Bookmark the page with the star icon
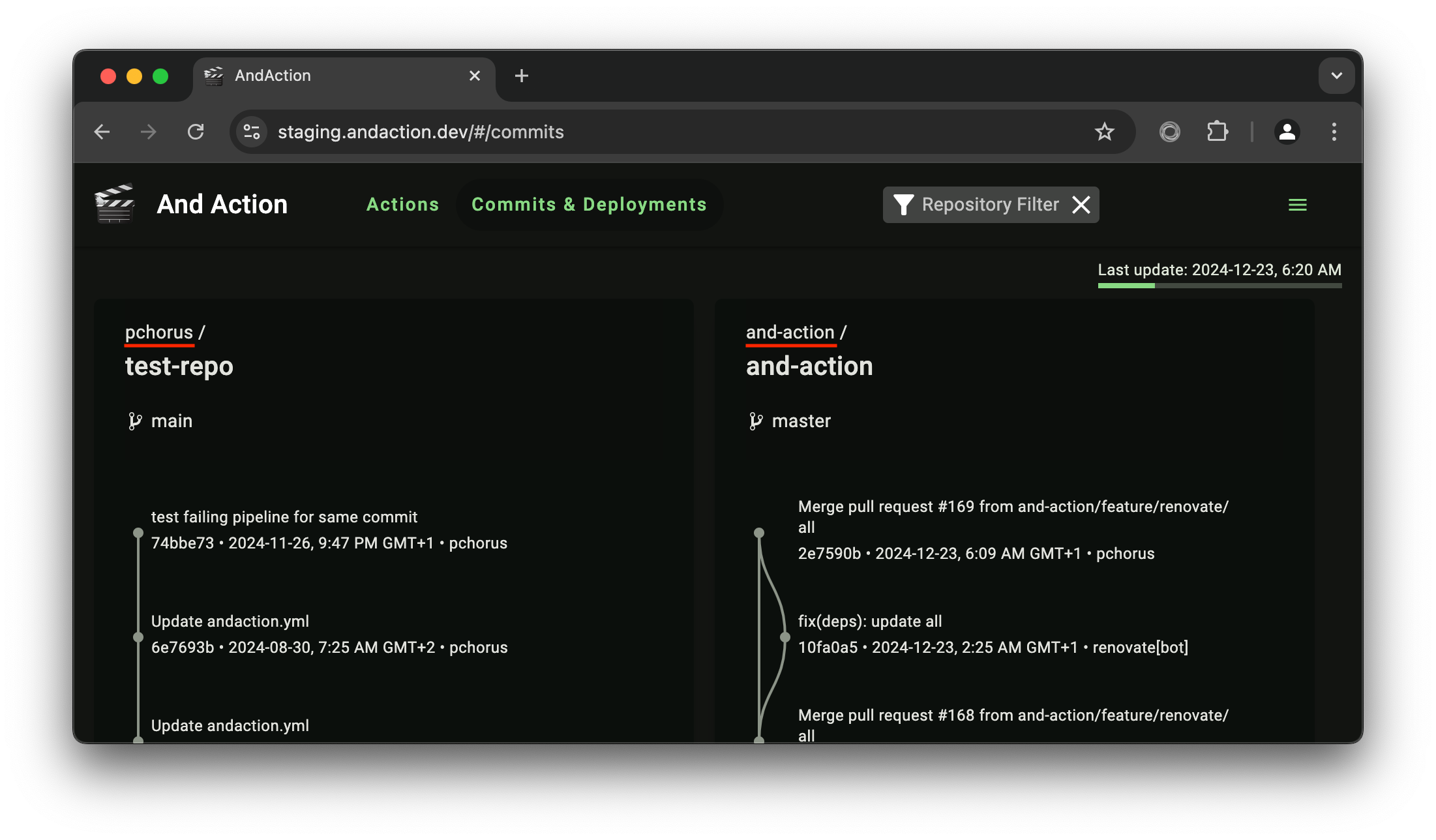Image resolution: width=1436 pixels, height=840 pixels. point(1105,132)
